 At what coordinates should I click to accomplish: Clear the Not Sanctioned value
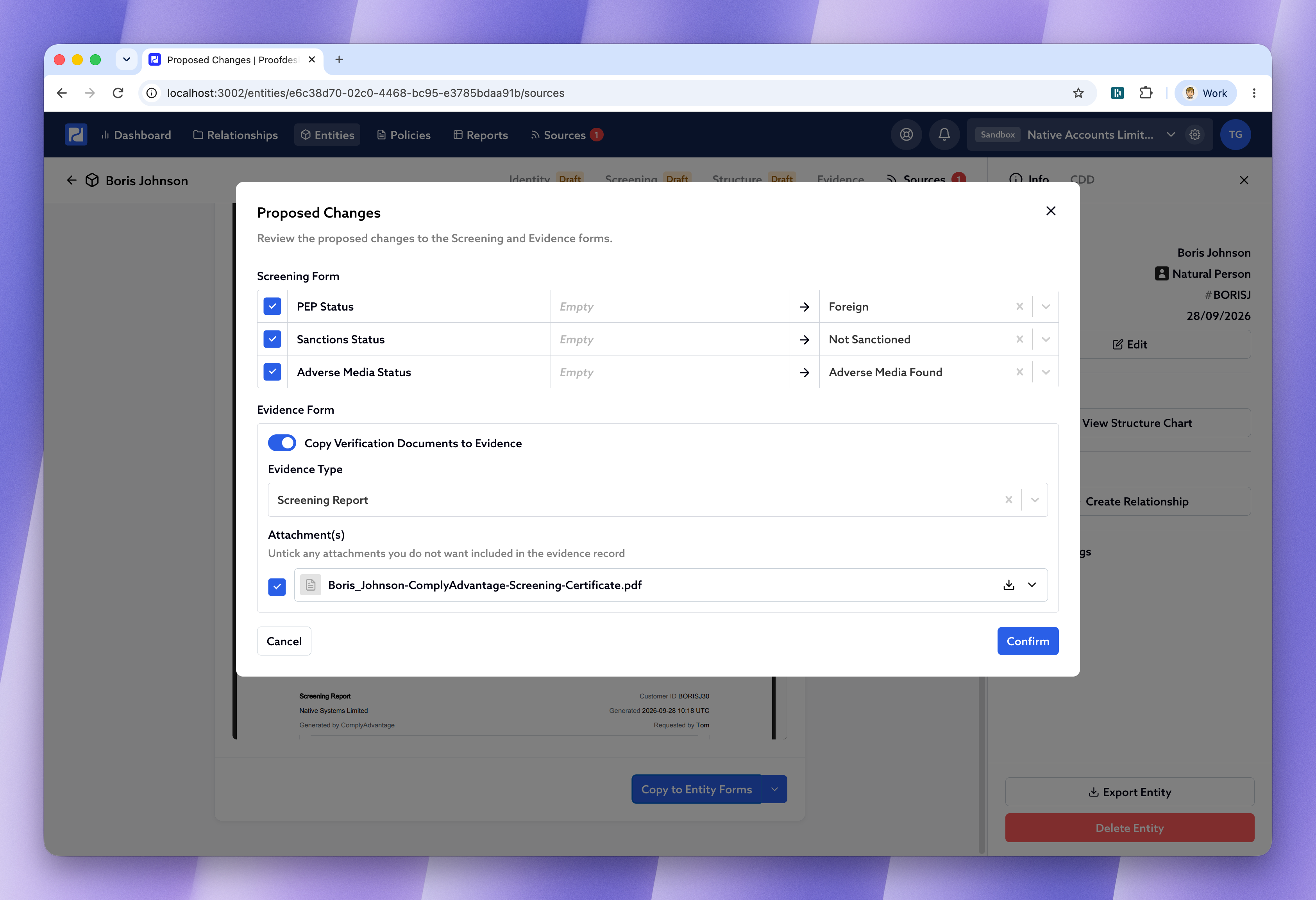(x=1019, y=339)
